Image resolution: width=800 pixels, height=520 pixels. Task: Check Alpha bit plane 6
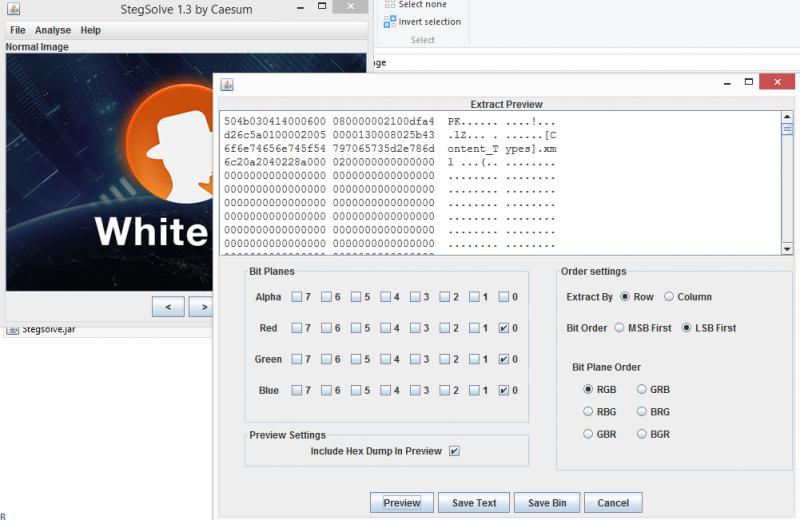pyautogui.click(x=326, y=296)
